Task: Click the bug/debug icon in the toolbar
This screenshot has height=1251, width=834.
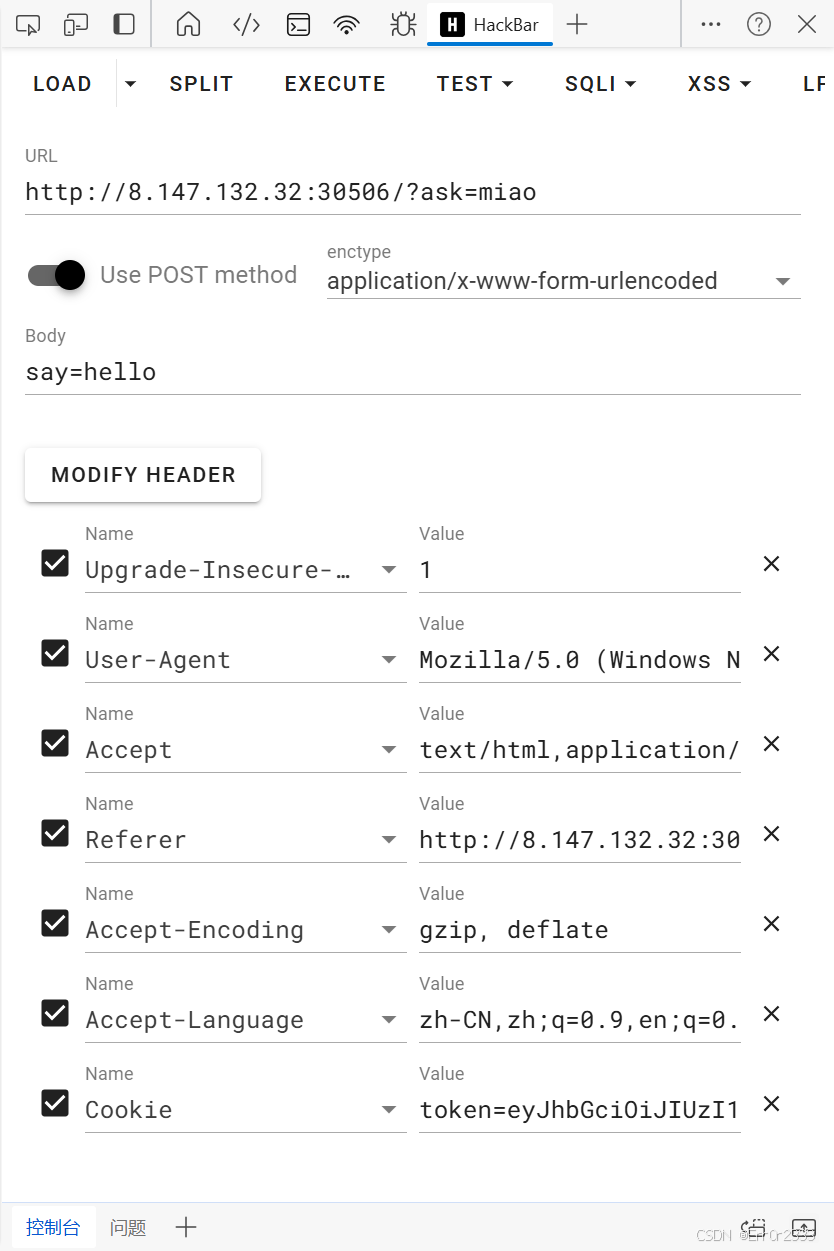Action: tap(401, 23)
